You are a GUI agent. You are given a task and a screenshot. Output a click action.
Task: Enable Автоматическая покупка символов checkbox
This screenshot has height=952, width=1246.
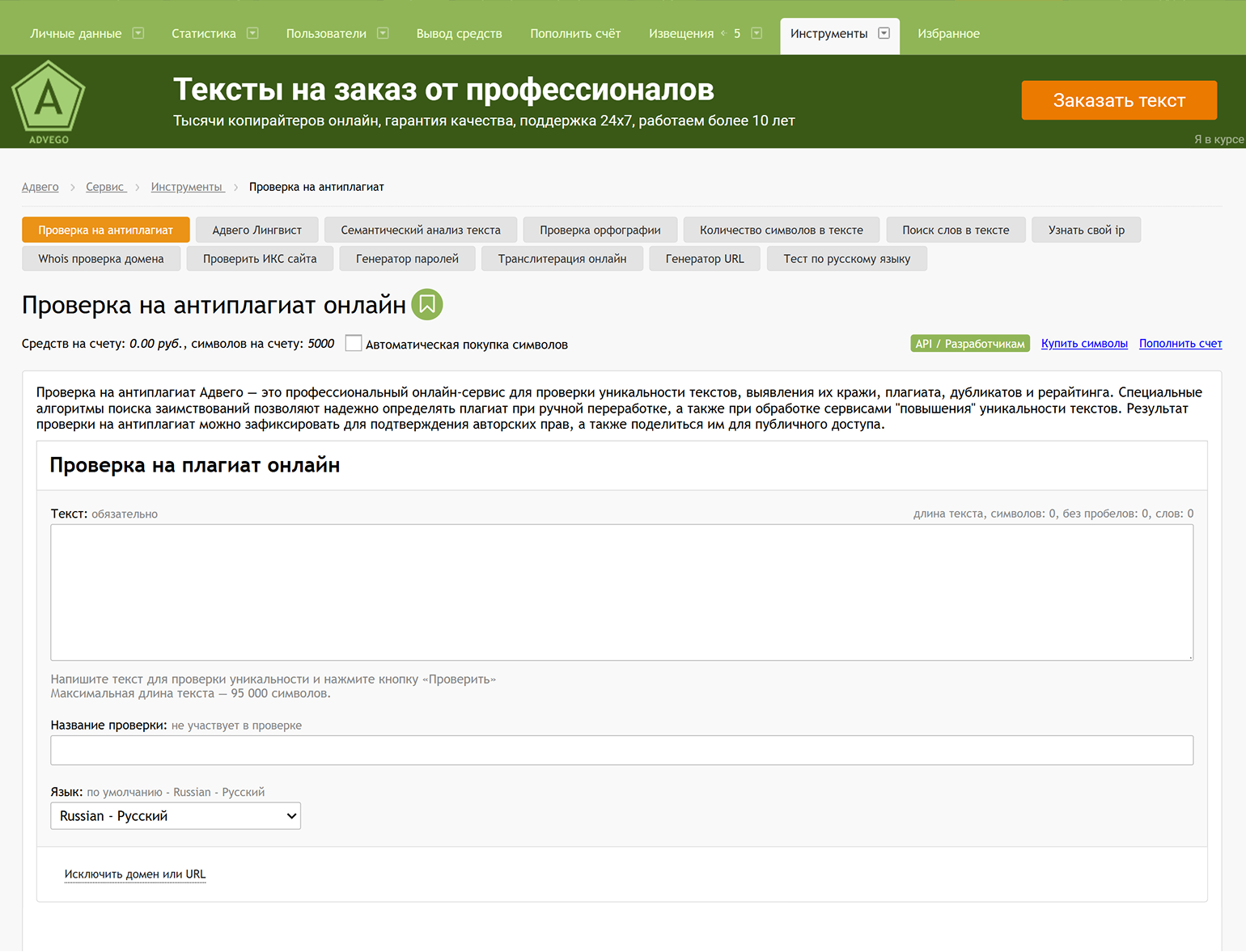coord(354,343)
